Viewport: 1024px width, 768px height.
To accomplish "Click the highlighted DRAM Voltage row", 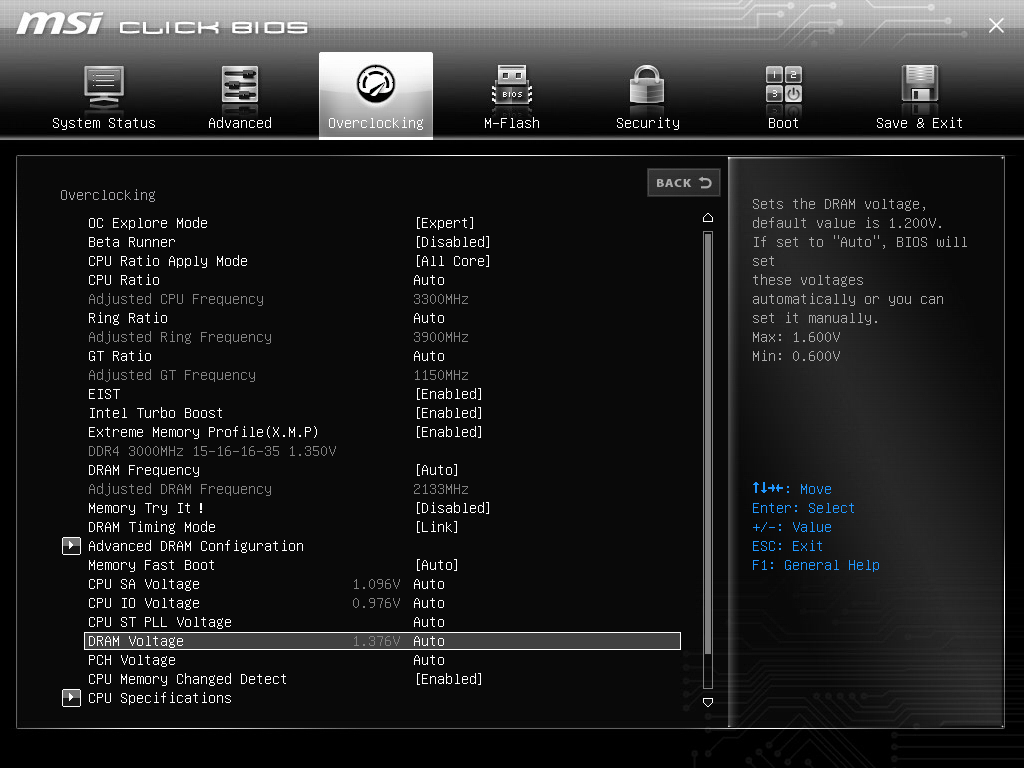I will tap(383, 641).
